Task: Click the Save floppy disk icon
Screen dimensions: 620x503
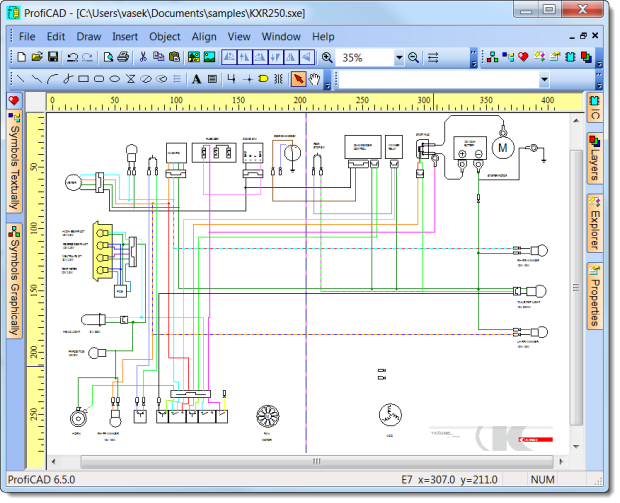Action: tap(53, 57)
